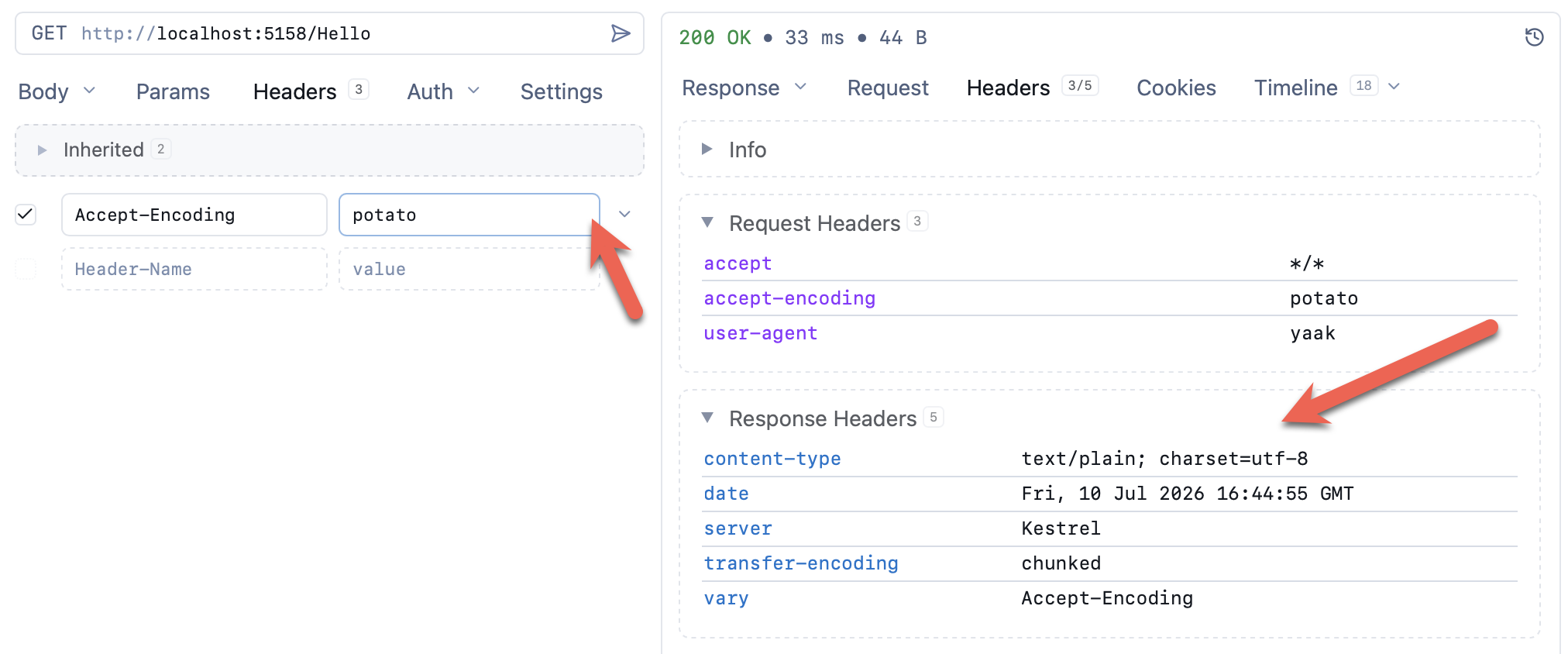Select the transfer-encoding header name

pyautogui.click(x=801, y=563)
